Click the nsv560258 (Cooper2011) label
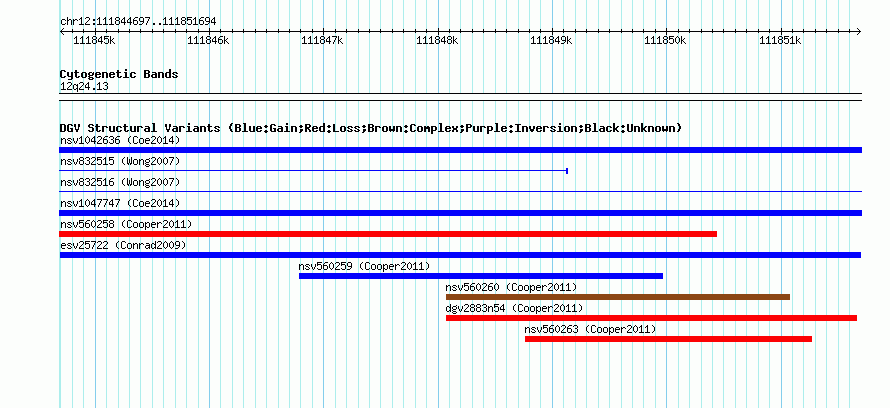This screenshot has height=408, width=890. 126,224
